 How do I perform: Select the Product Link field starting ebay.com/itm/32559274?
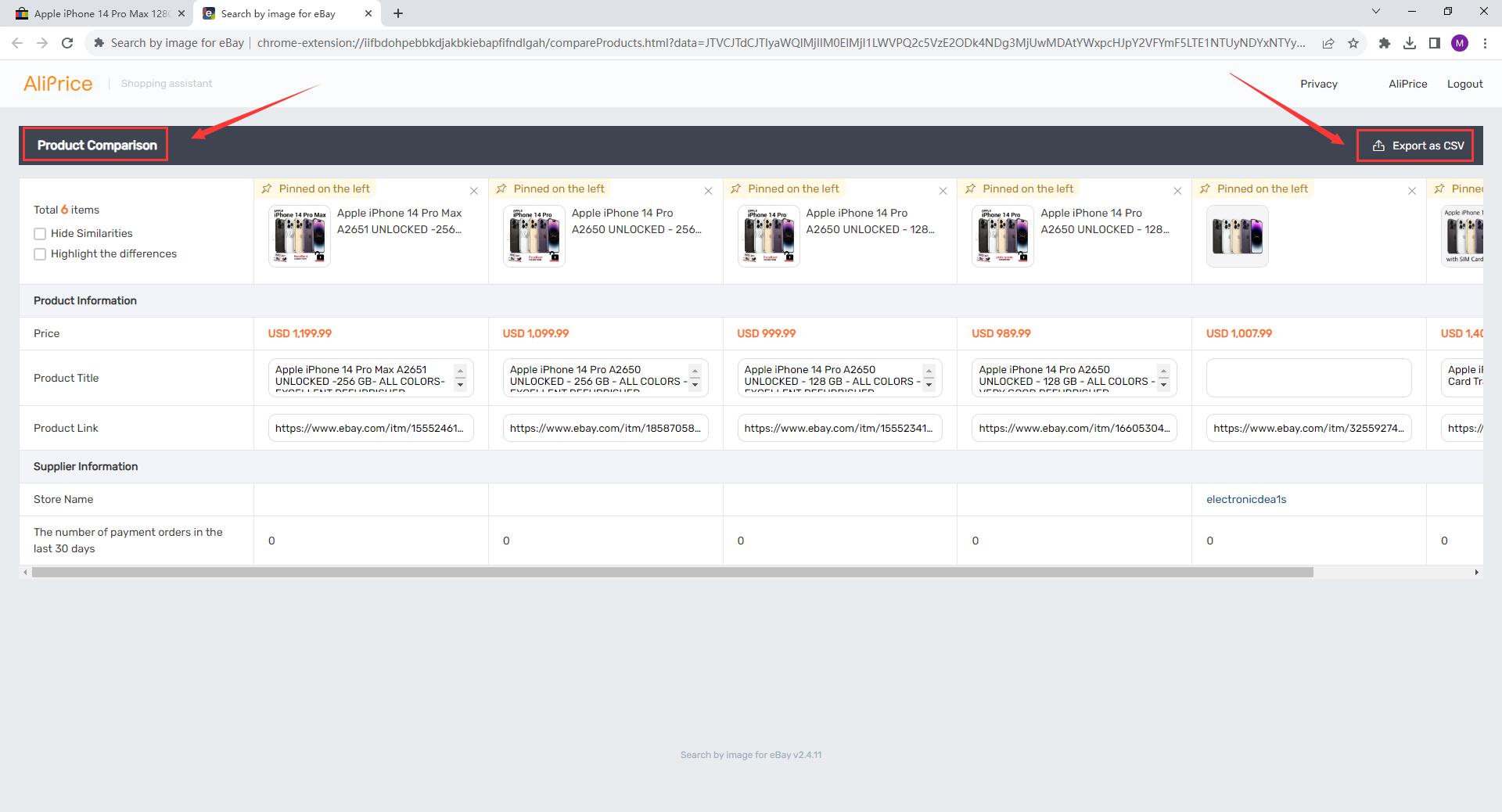coord(1309,428)
